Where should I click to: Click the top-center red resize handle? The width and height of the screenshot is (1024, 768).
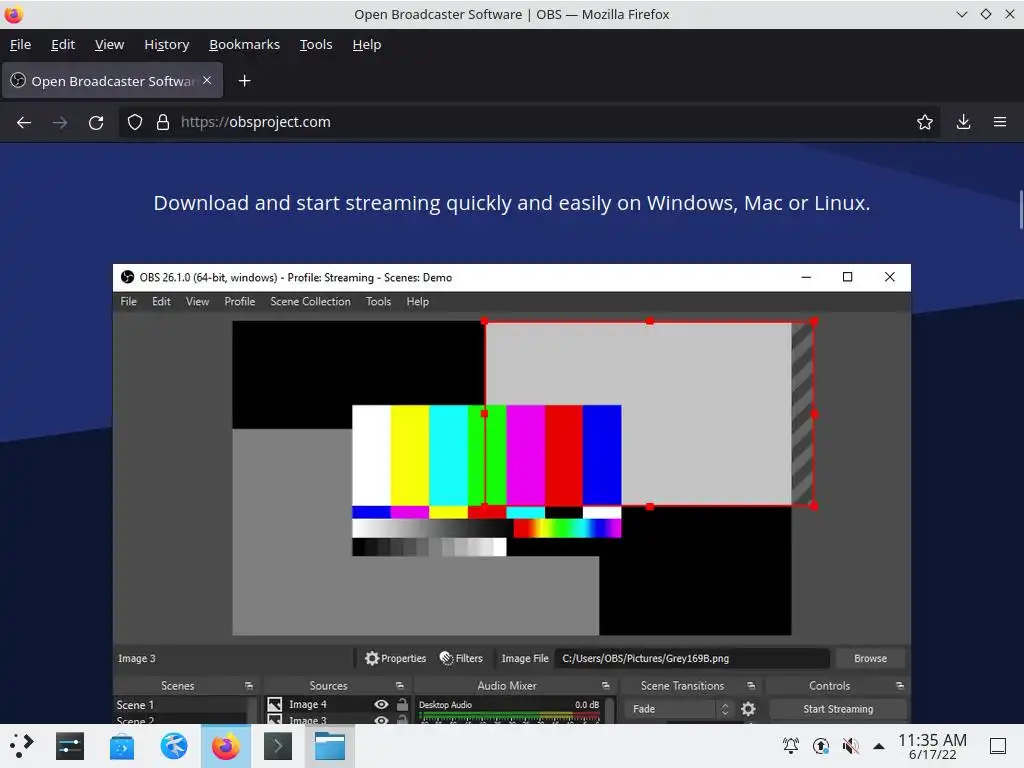point(650,321)
